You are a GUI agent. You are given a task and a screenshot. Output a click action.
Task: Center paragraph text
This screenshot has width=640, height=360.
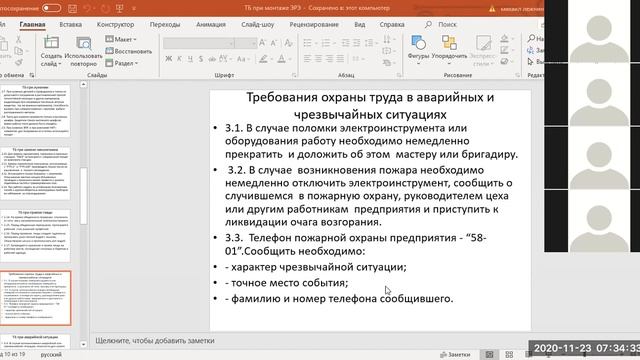pyautogui.click(x=318, y=59)
